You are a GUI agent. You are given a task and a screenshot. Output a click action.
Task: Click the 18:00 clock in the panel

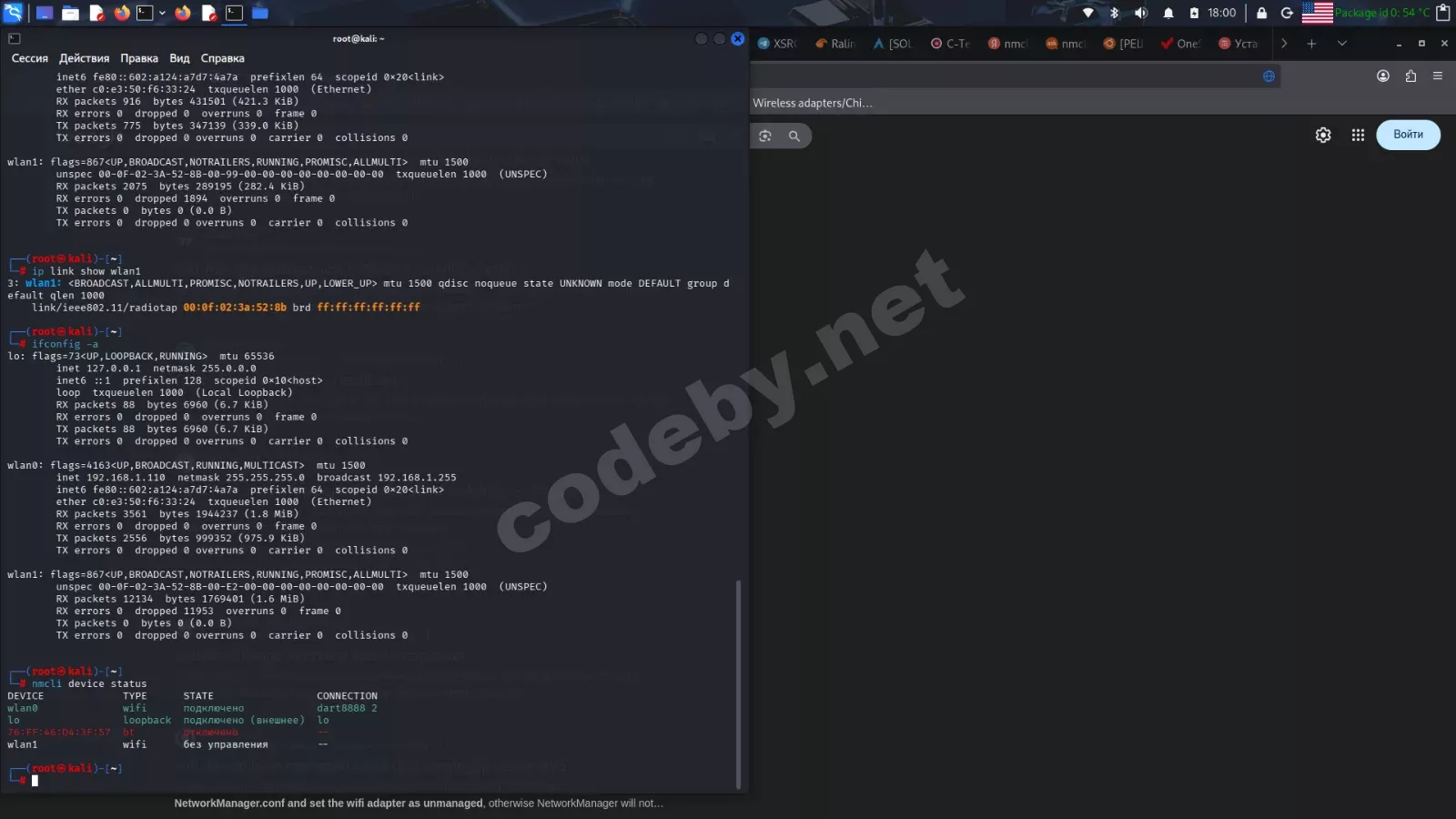click(1222, 13)
